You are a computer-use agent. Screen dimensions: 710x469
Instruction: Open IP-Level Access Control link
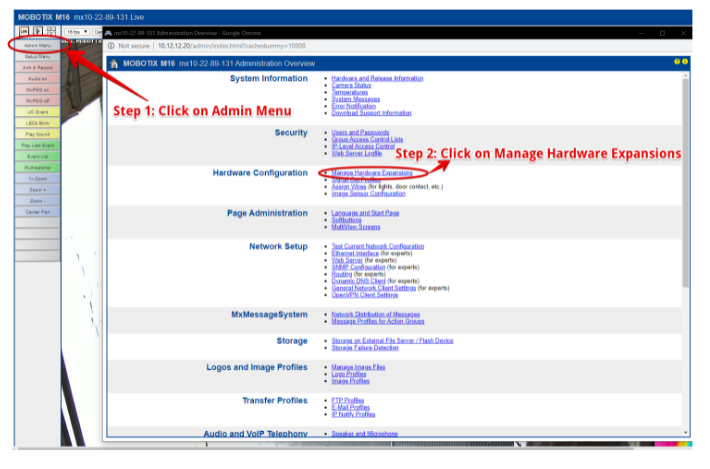point(363,146)
